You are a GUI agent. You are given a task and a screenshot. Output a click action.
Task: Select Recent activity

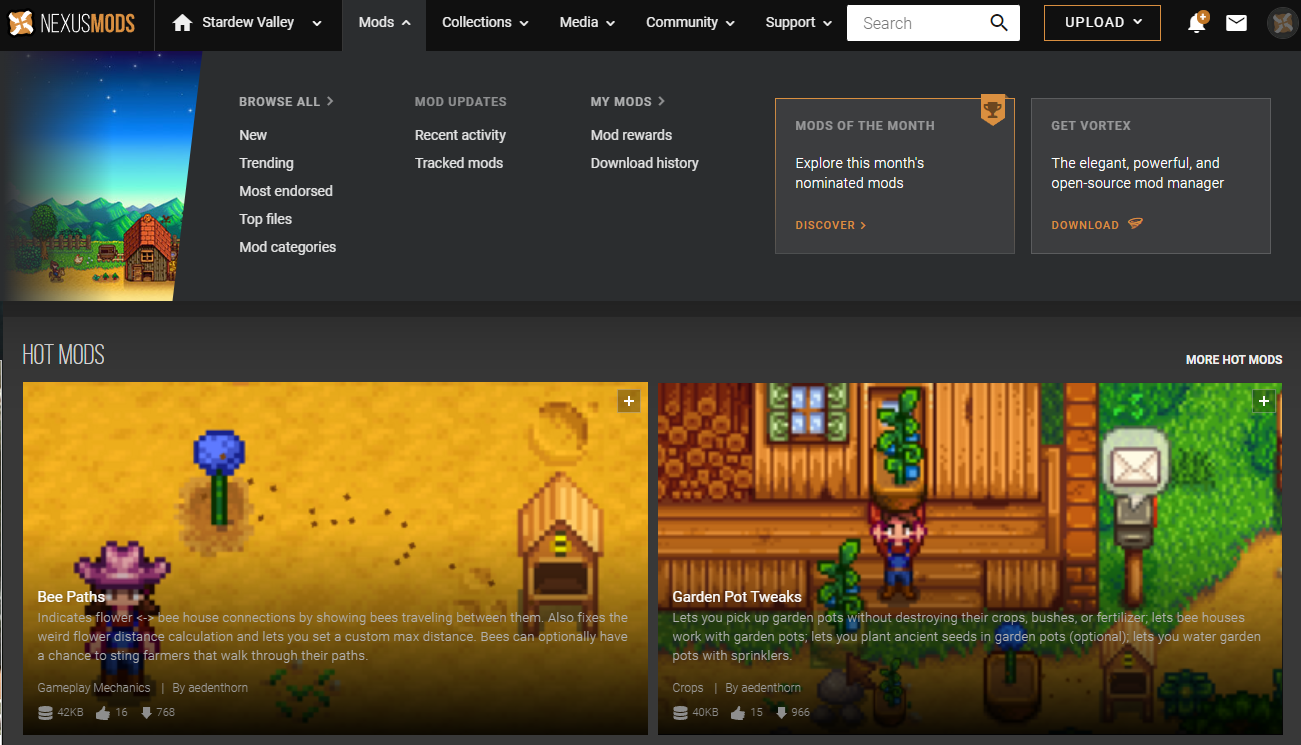point(460,135)
